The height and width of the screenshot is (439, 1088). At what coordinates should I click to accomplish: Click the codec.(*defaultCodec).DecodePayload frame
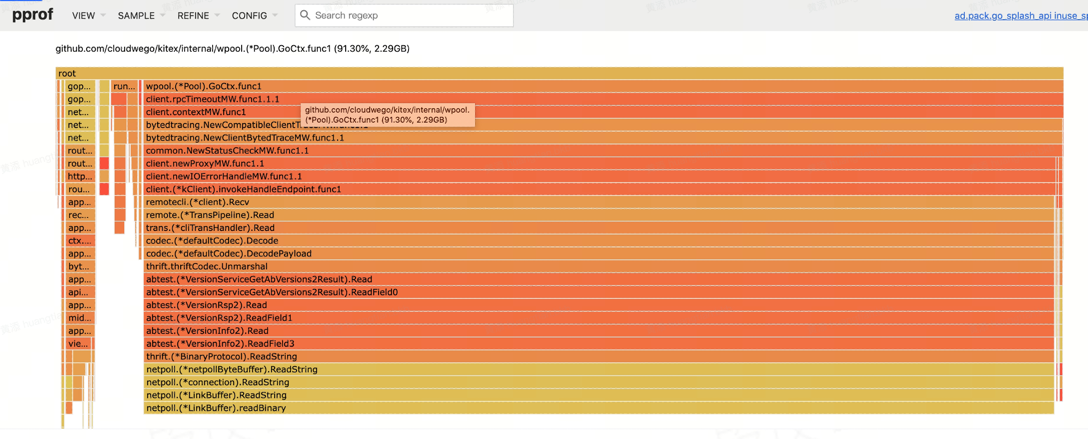tap(600, 254)
